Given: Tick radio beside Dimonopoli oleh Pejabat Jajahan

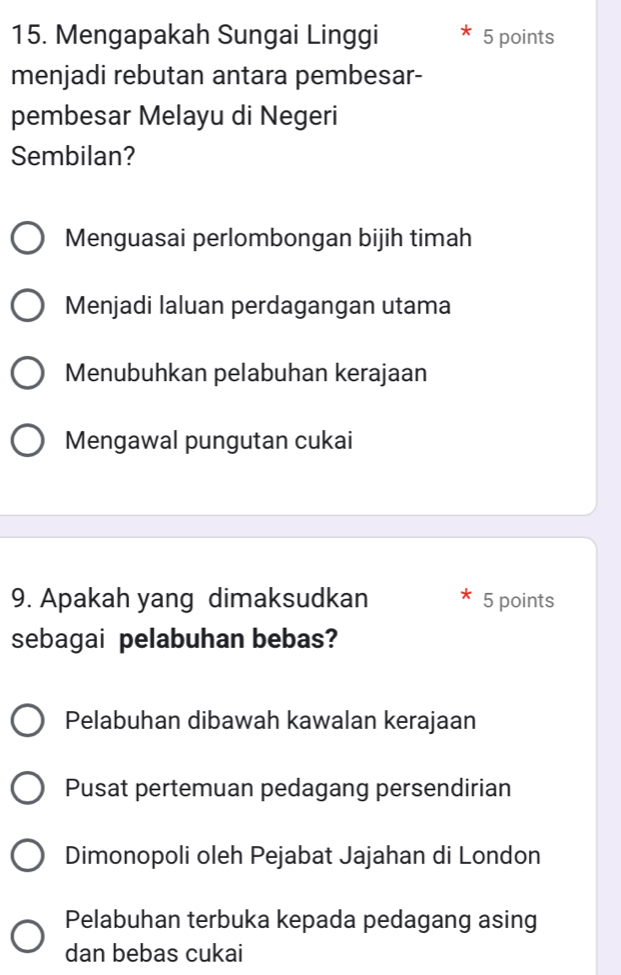Looking at the screenshot, I should [x=28, y=856].
